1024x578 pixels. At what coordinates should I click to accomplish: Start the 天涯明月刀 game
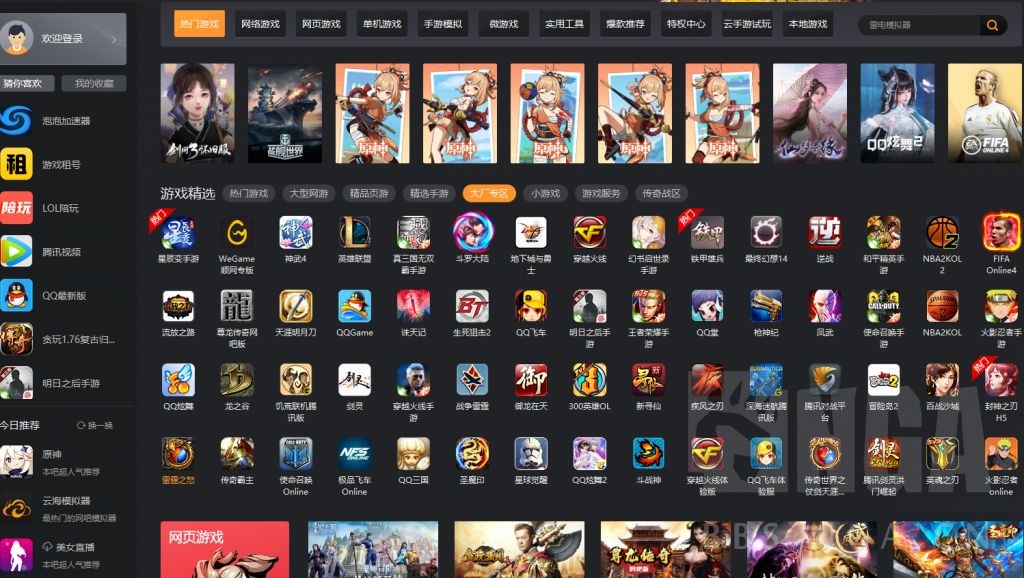[296, 306]
